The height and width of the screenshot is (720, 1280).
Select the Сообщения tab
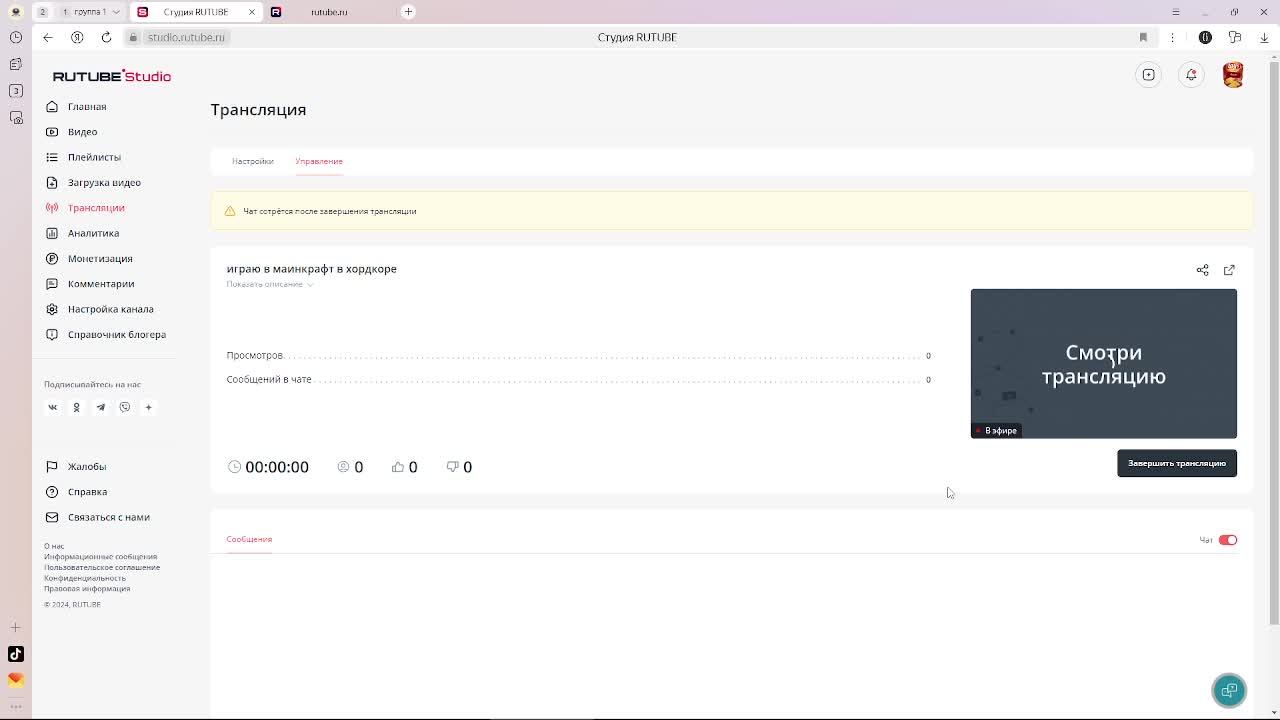tap(249, 539)
